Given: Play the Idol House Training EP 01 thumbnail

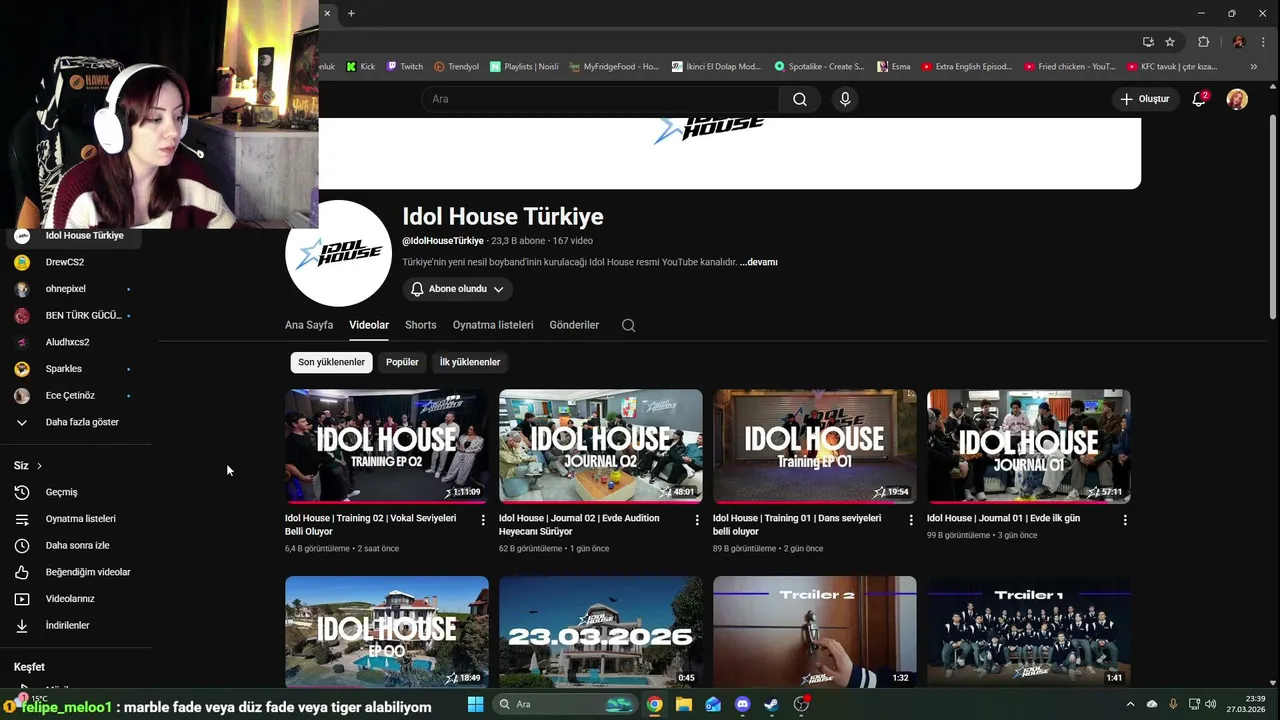Looking at the screenshot, I should coord(815,446).
